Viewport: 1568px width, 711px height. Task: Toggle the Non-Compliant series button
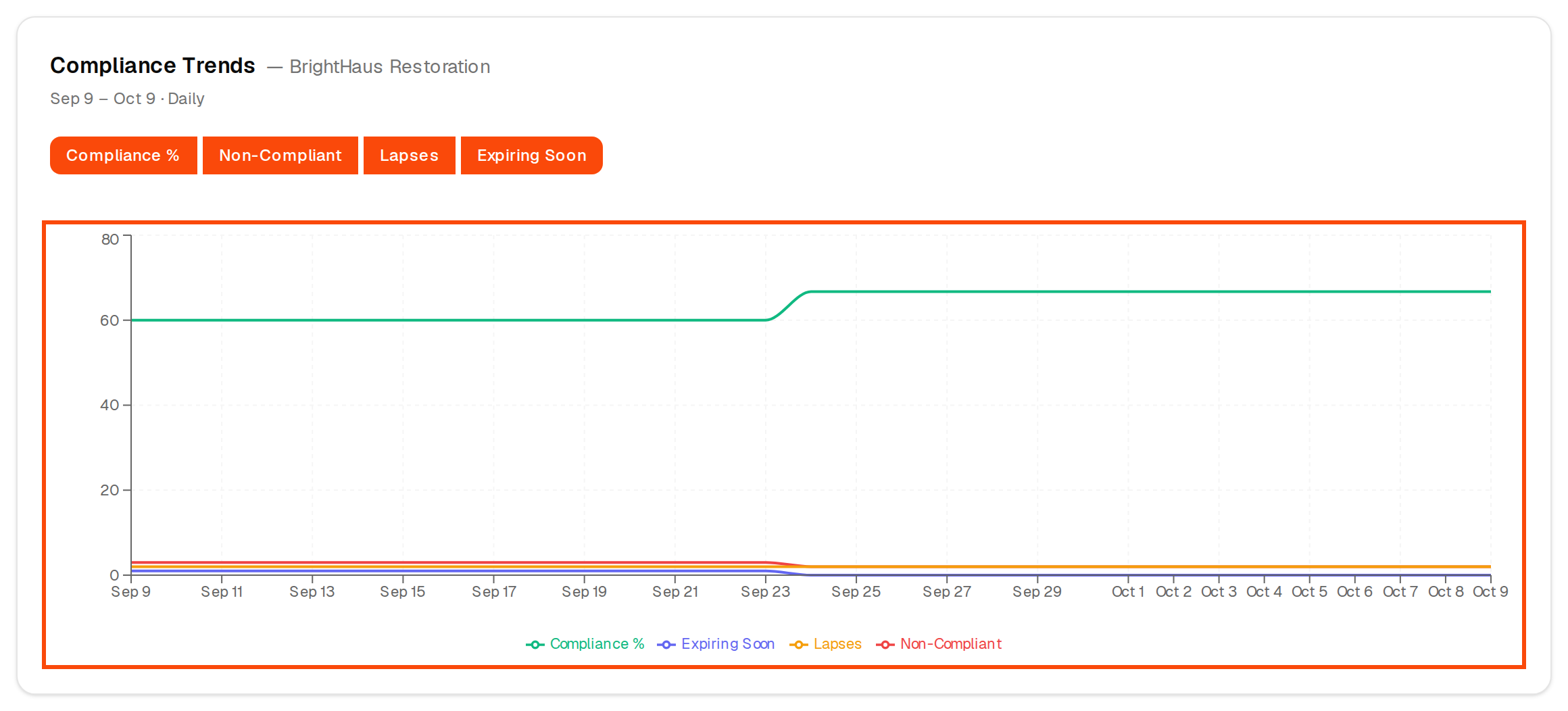280,155
